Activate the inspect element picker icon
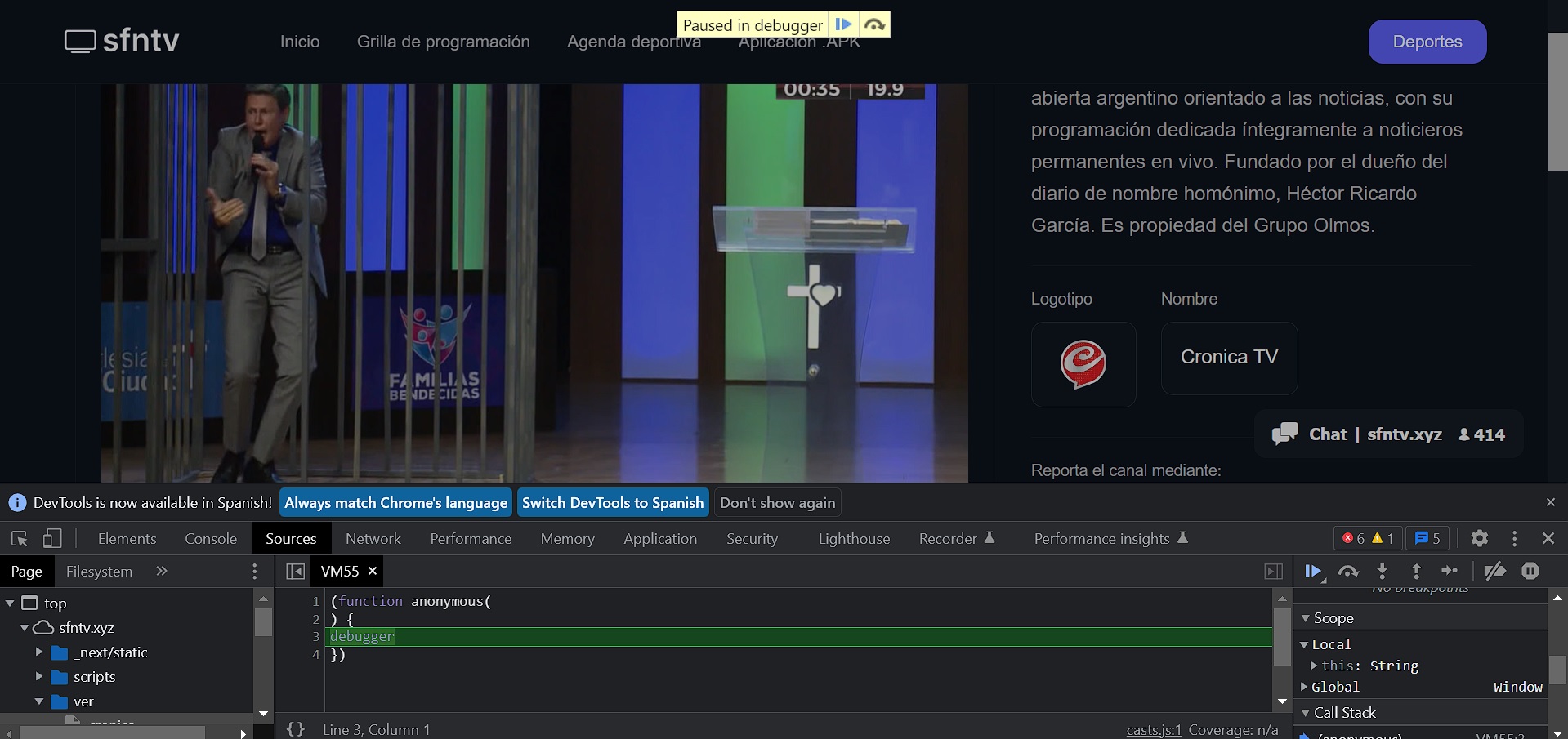 [20, 538]
